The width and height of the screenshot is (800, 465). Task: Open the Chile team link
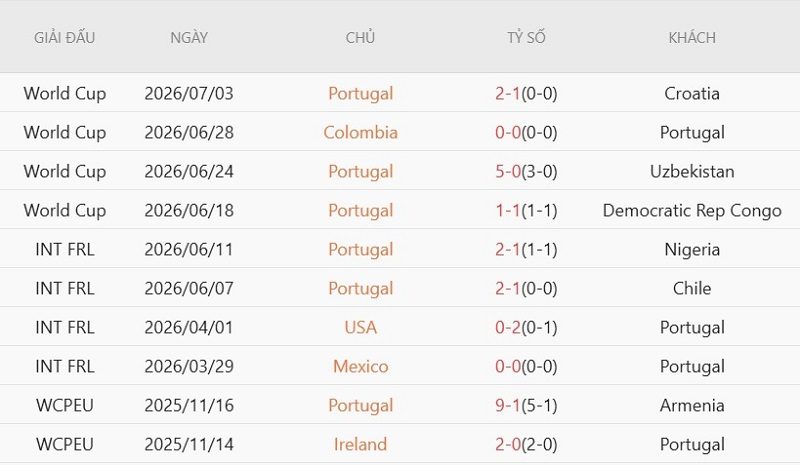pos(692,288)
